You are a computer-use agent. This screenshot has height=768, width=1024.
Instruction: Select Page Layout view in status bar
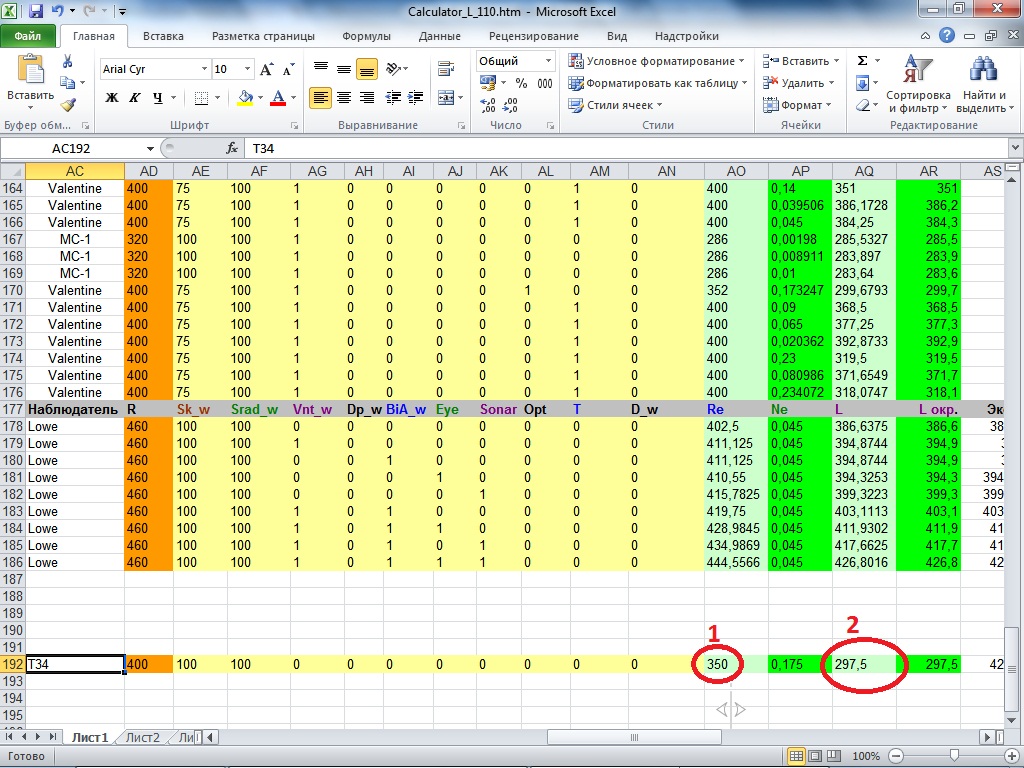click(x=815, y=756)
